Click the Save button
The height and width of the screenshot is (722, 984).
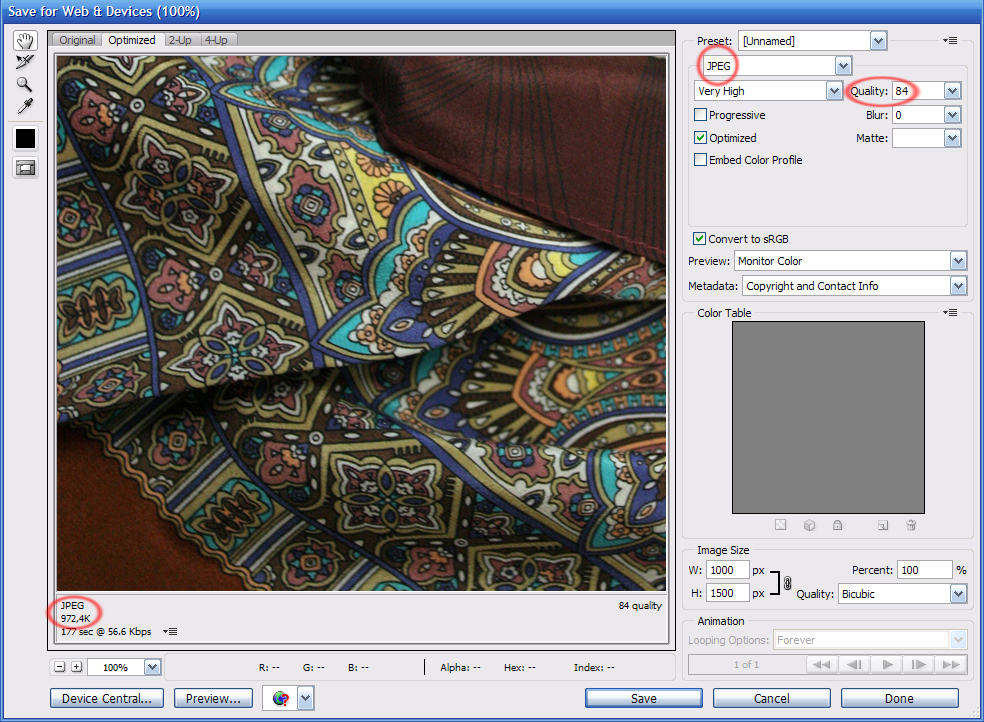click(x=643, y=698)
